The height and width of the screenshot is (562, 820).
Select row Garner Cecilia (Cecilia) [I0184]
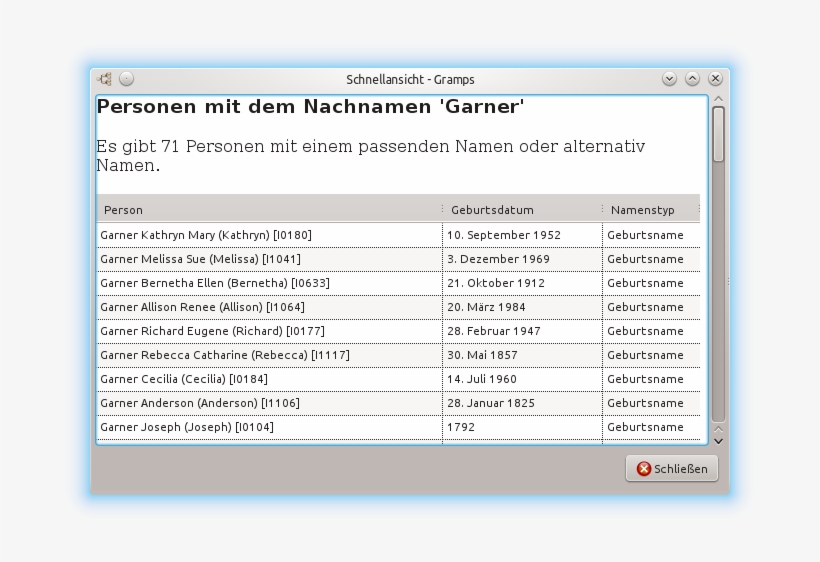(x=398, y=380)
